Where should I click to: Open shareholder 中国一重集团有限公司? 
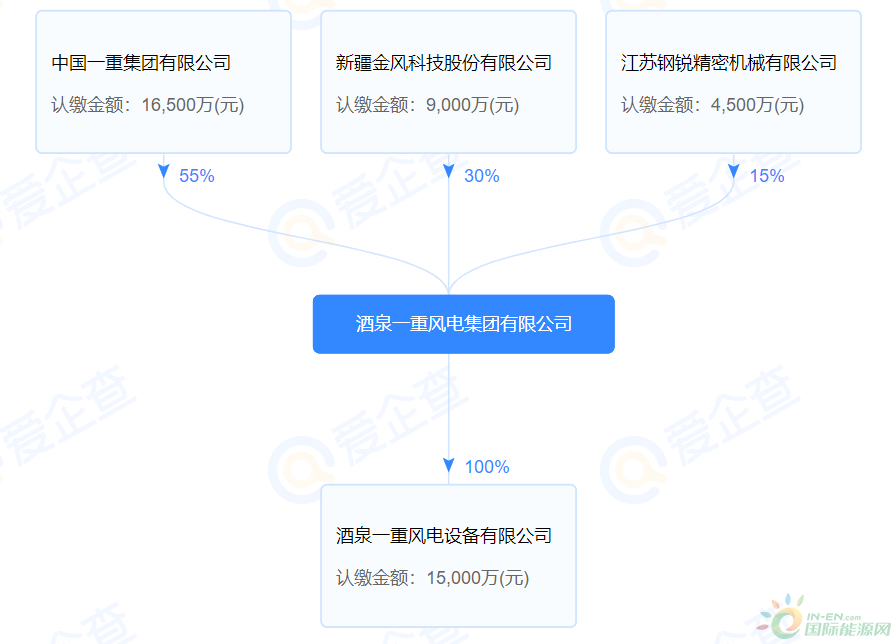tap(141, 63)
